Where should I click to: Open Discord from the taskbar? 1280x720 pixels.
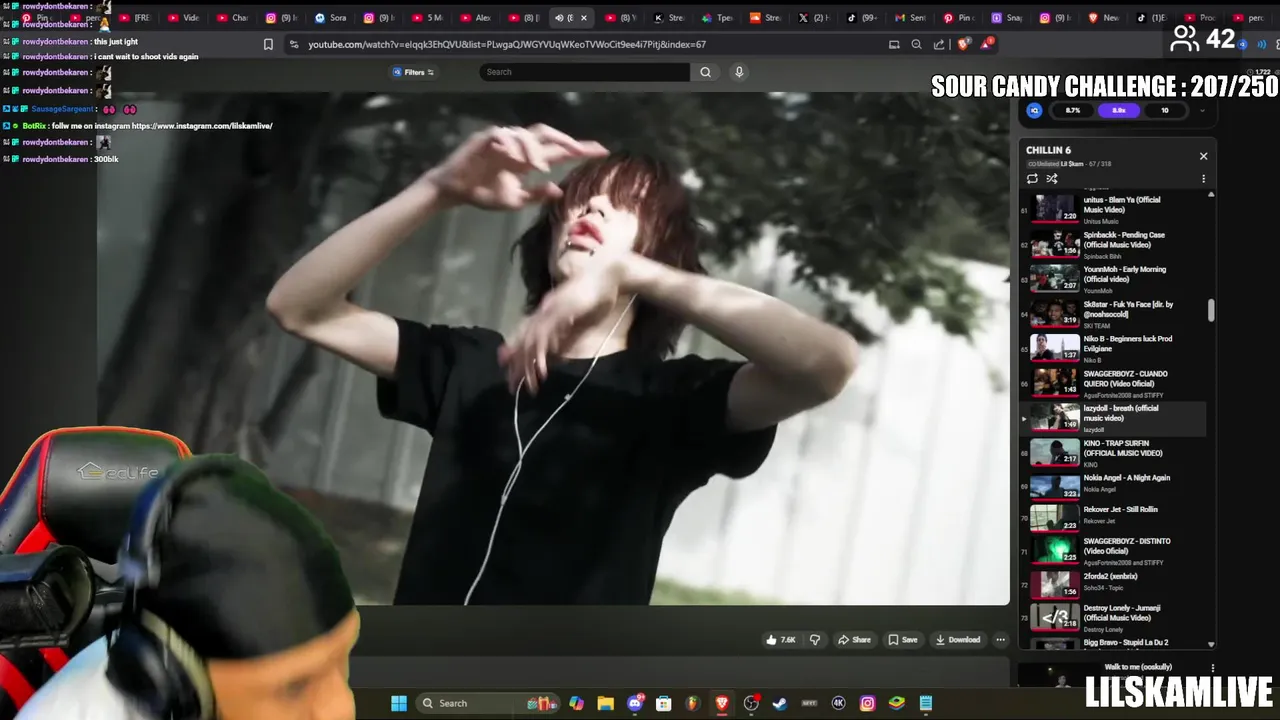pos(635,703)
